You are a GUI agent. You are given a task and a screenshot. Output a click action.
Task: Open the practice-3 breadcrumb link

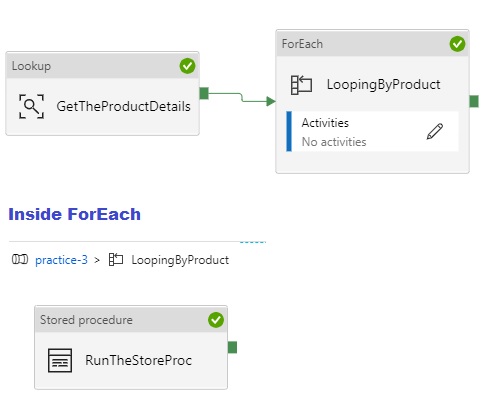tap(61, 260)
